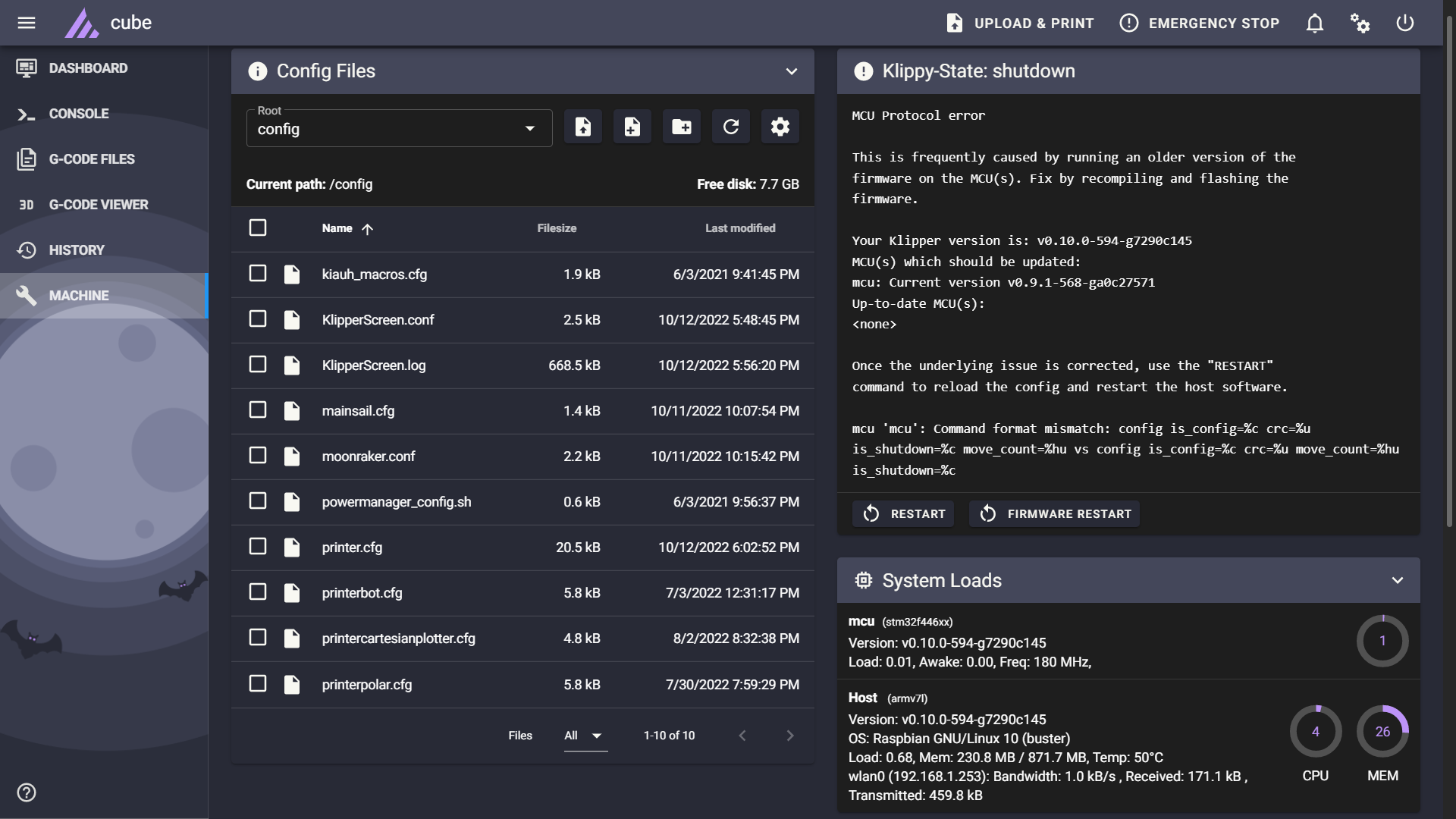The image size is (1456, 819).
Task: Click the create new file icon
Action: pyautogui.click(x=632, y=127)
